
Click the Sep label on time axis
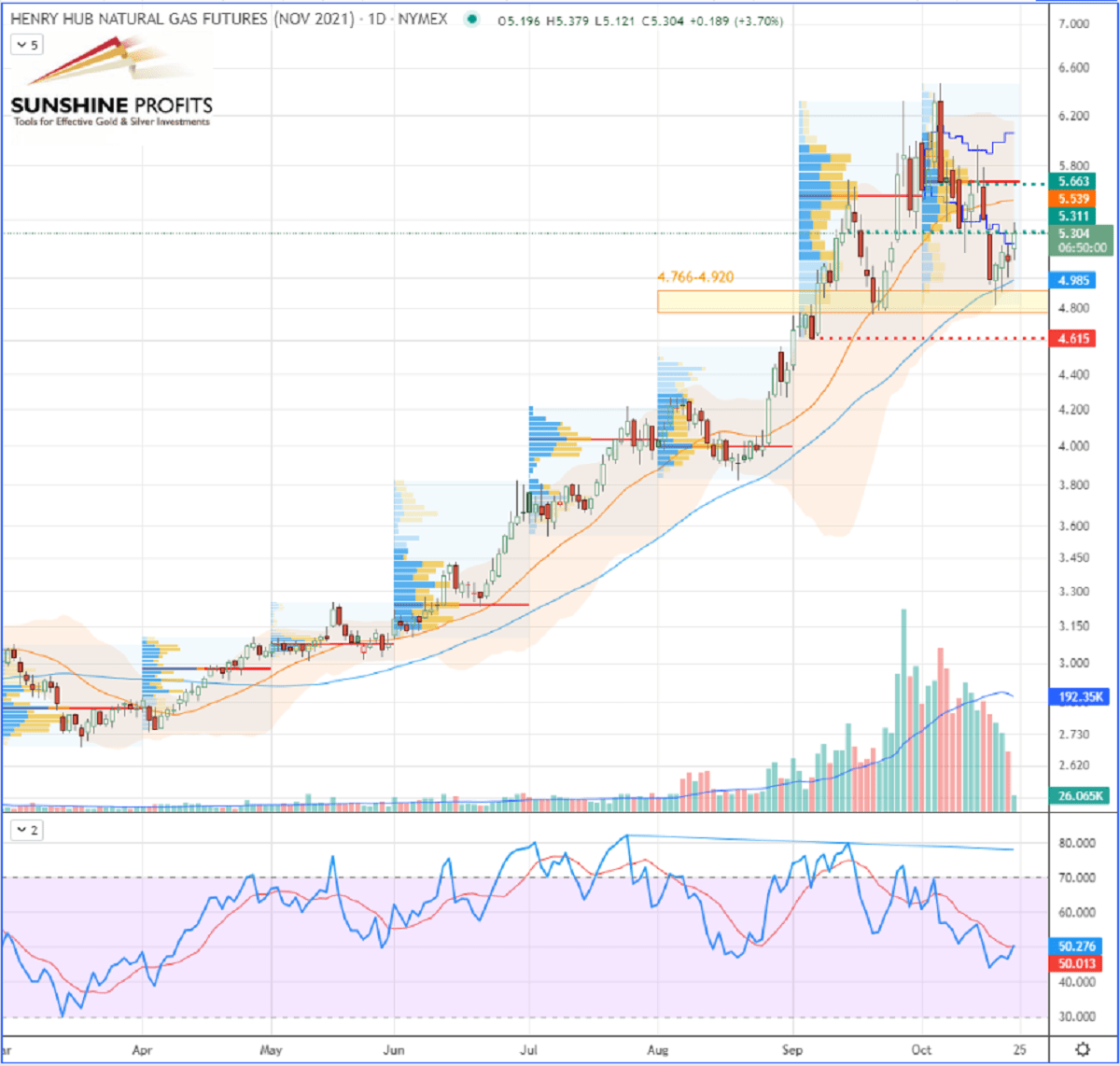pos(792,1046)
